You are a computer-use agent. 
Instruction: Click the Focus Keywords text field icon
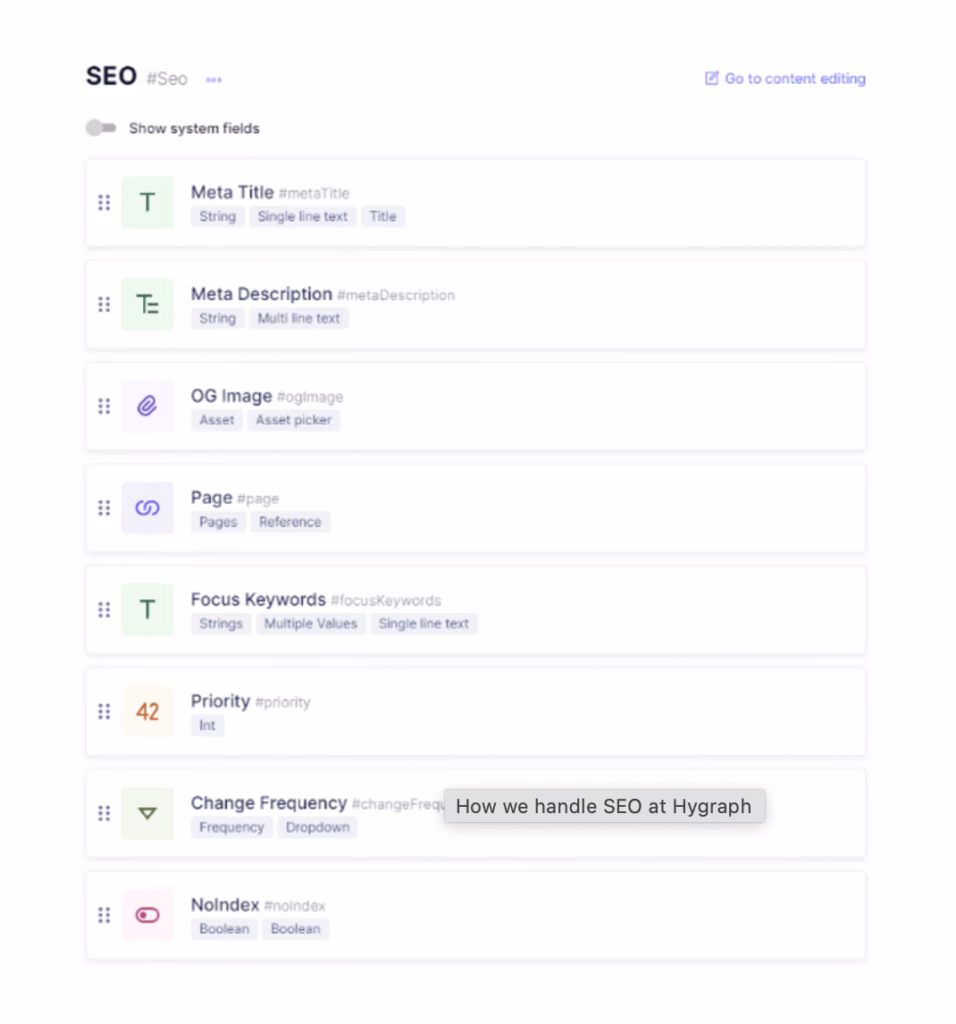[x=147, y=610]
